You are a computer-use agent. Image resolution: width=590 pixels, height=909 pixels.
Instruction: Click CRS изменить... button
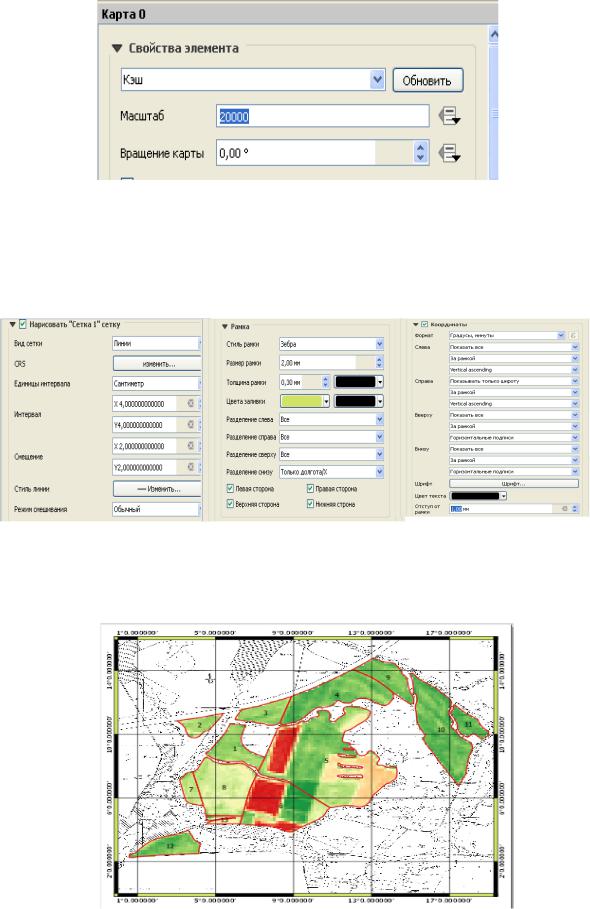[157, 363]
